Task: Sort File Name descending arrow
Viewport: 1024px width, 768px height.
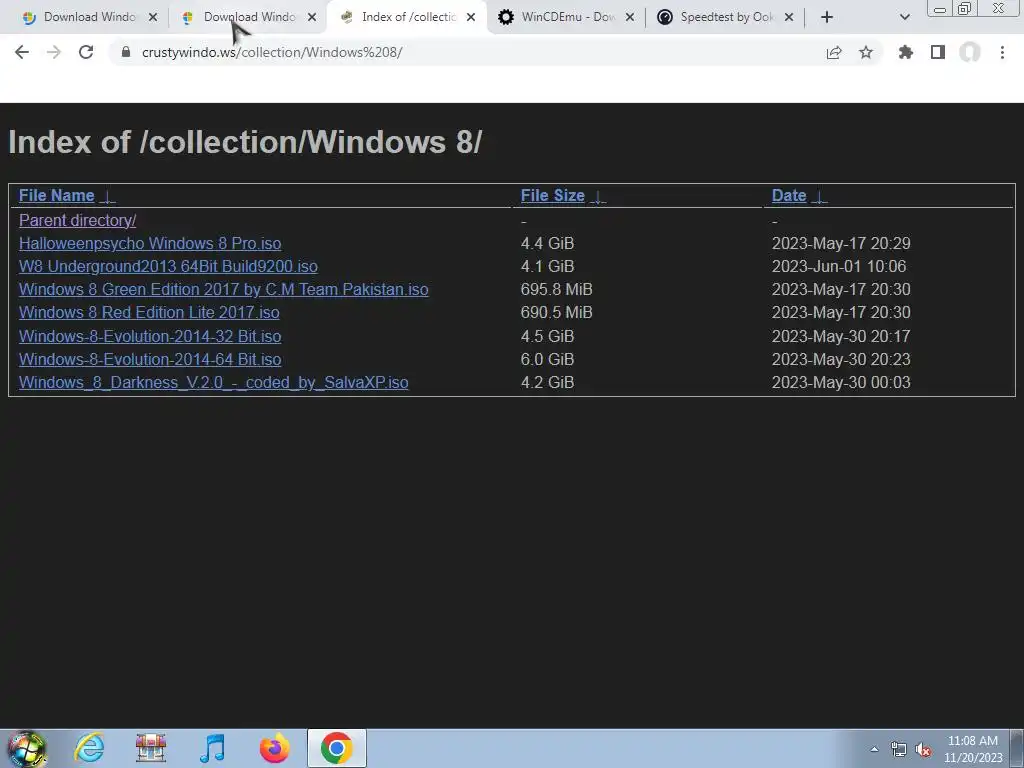Action: [109, 196]
